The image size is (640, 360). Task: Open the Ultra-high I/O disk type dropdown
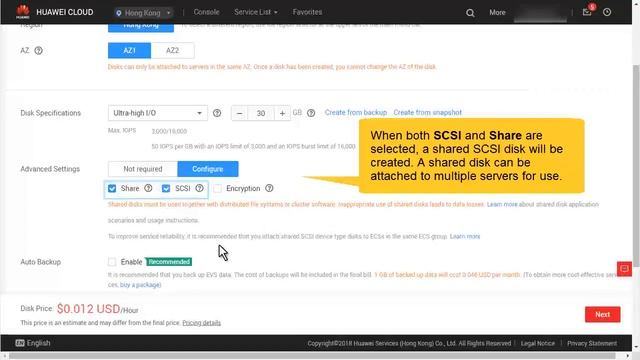[x=158, y=113]
